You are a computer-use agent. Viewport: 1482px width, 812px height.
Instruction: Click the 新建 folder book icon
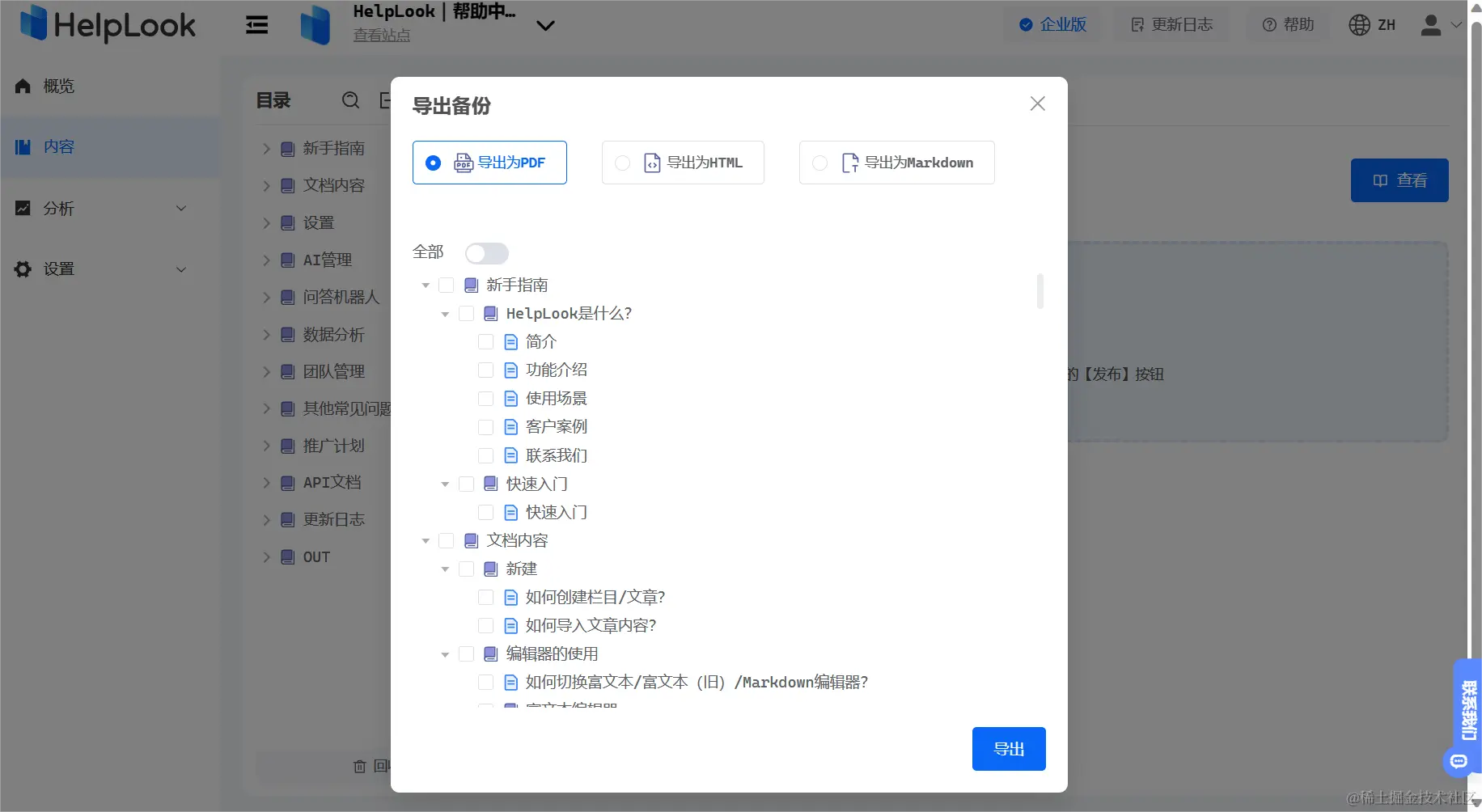pos(490,569)
